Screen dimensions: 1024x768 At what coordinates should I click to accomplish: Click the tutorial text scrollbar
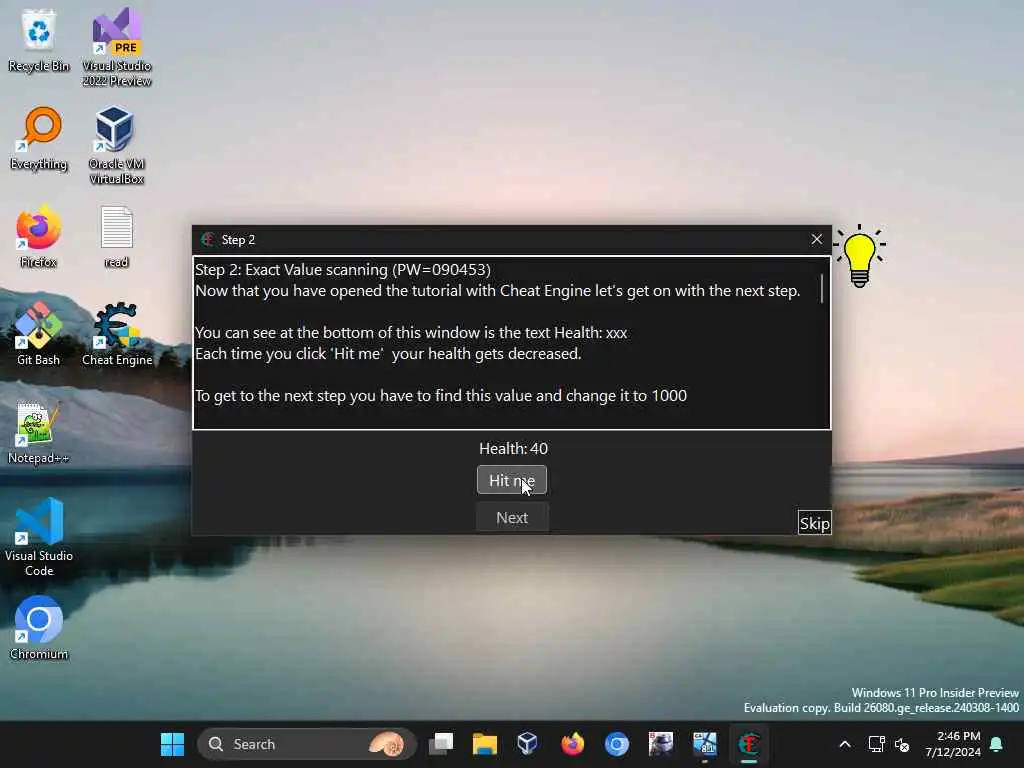tap(822, 289)
